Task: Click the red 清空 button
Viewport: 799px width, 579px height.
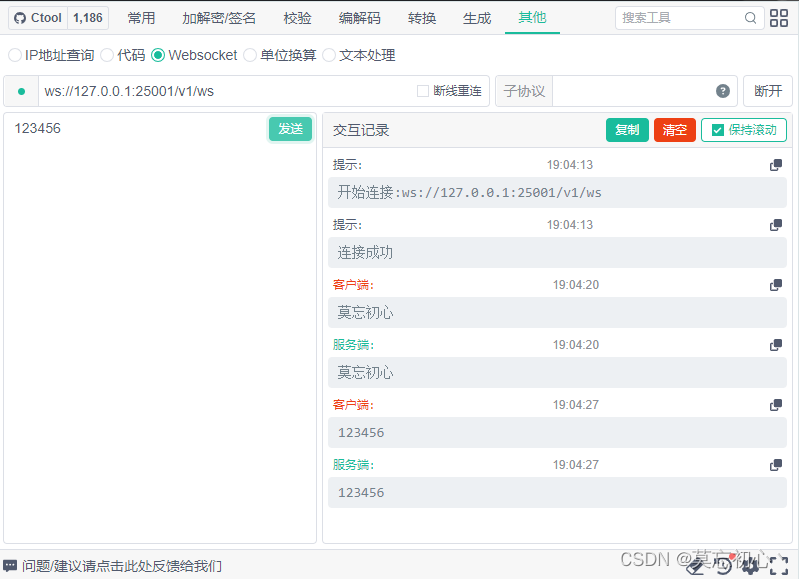Action: point(675,130)
